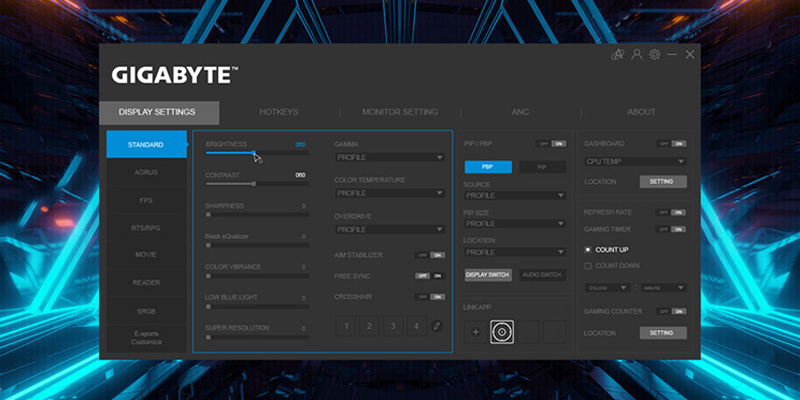Switch to the DISPLAY SETTINGS tab

pyautogui.click(x=159, y=112)
